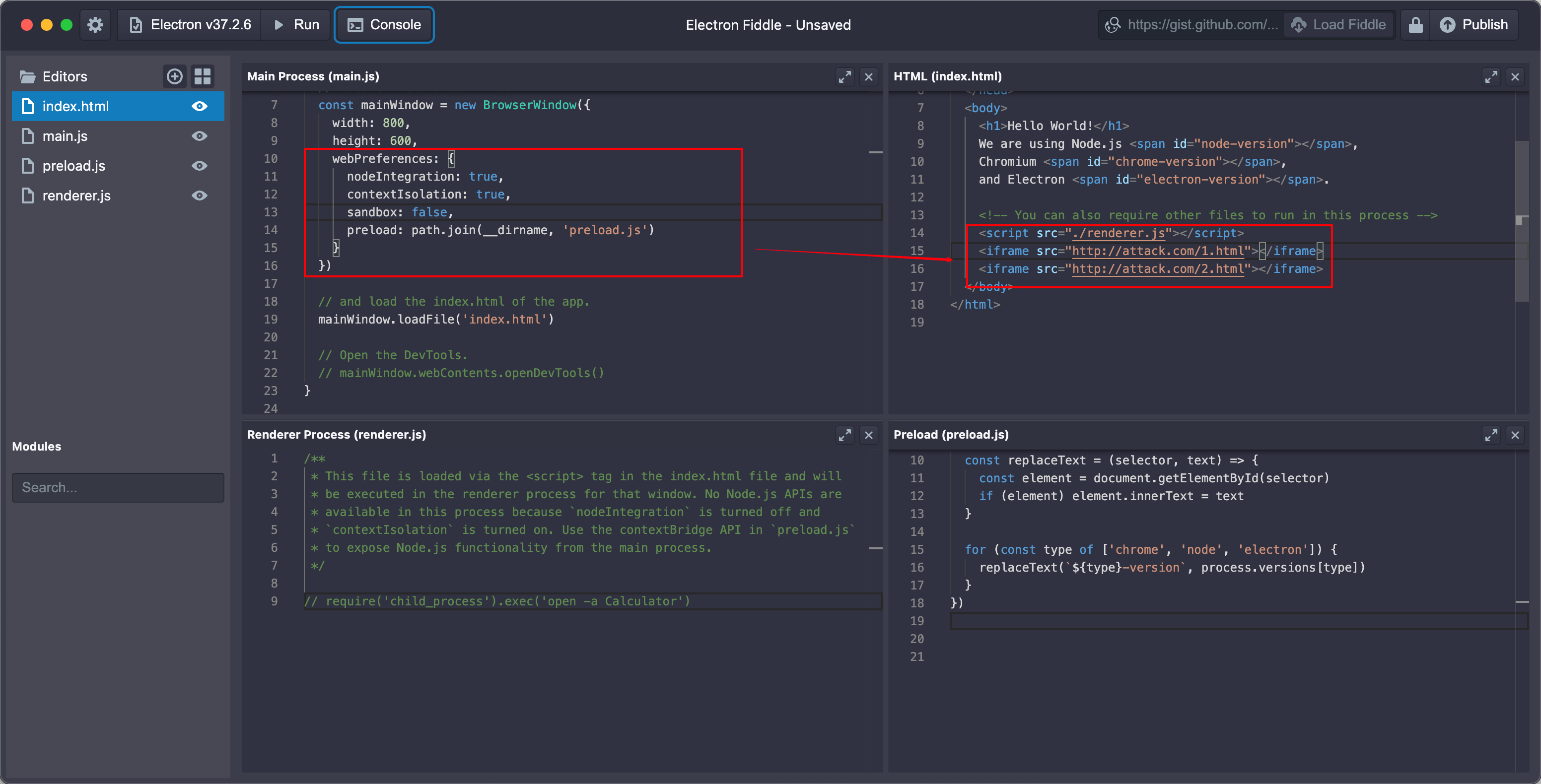The height and width of the screenshot is (784, 1541).
Task: Click the ./renderer.js script src link
Action: (1119, 233)
